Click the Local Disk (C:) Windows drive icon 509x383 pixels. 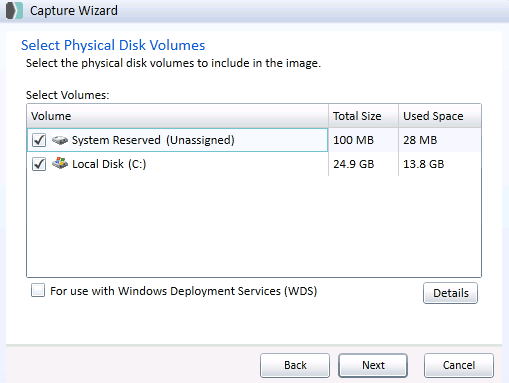coord(60,163)
